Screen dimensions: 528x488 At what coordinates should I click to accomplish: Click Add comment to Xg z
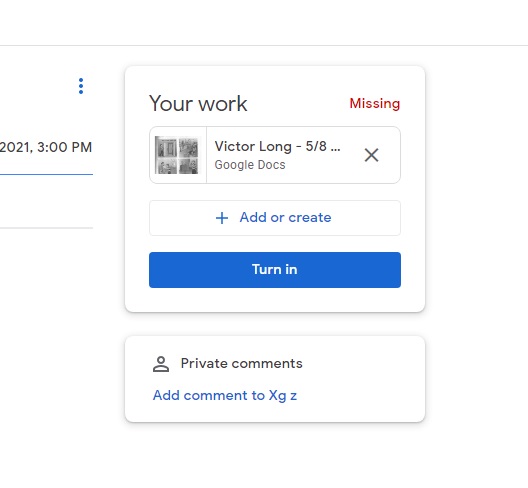tap(225, 395)
